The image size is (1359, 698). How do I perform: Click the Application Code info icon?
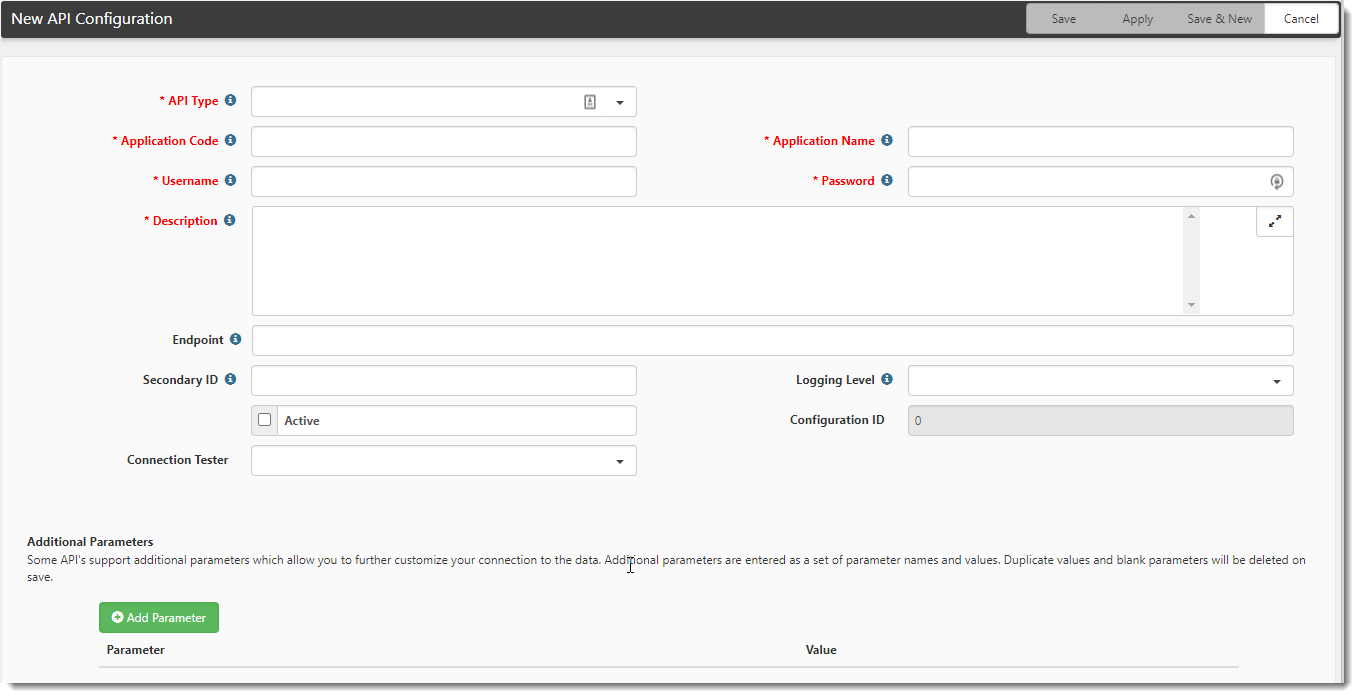pyautogui.click(x=230, y=141)
